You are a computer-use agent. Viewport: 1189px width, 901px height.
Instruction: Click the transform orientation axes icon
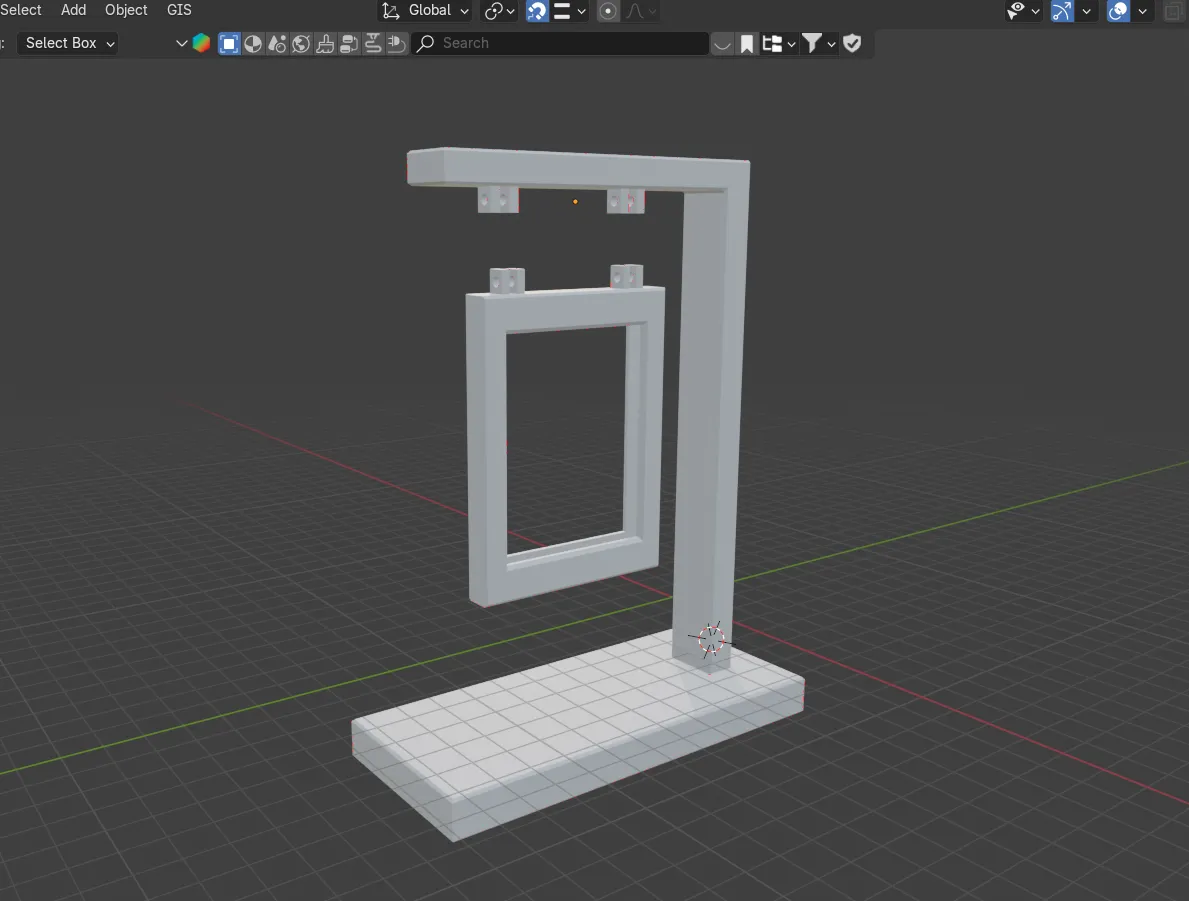click(x=391, y=11)
